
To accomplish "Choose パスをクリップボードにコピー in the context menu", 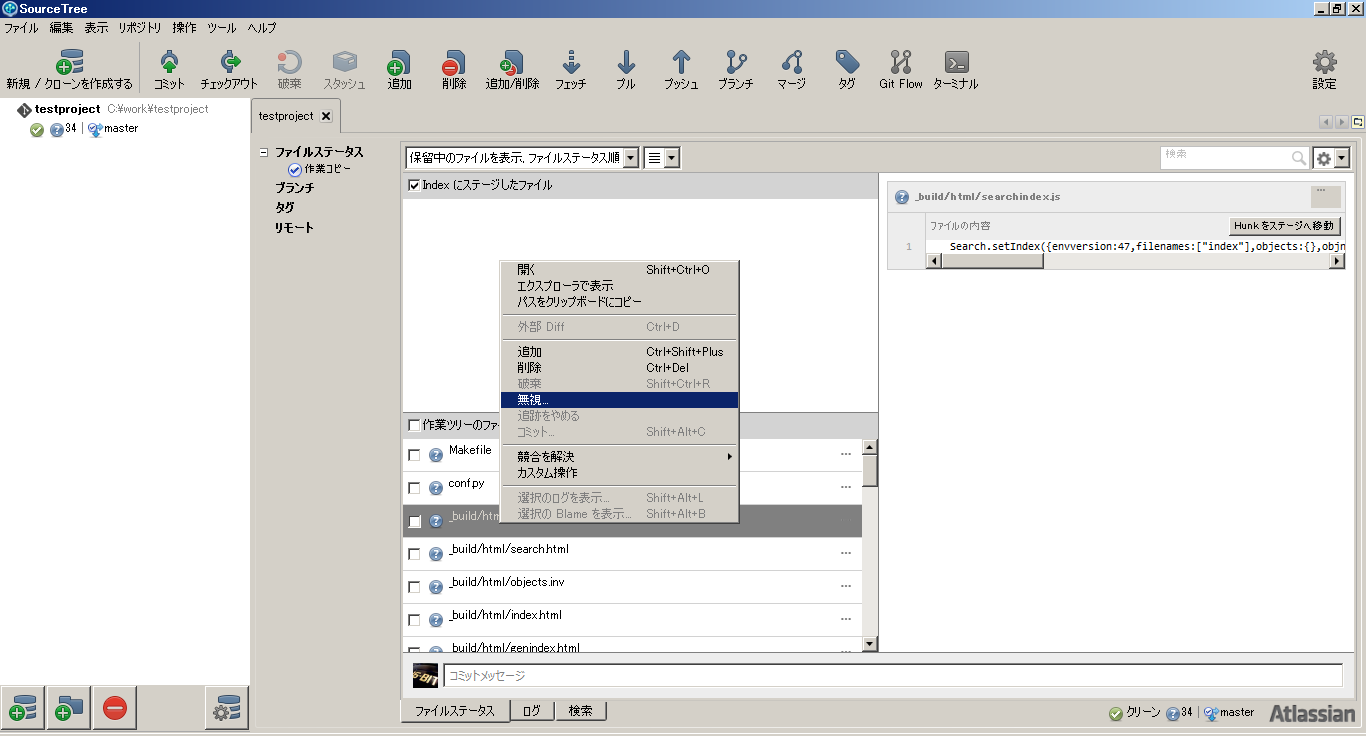I will point(620,302).
